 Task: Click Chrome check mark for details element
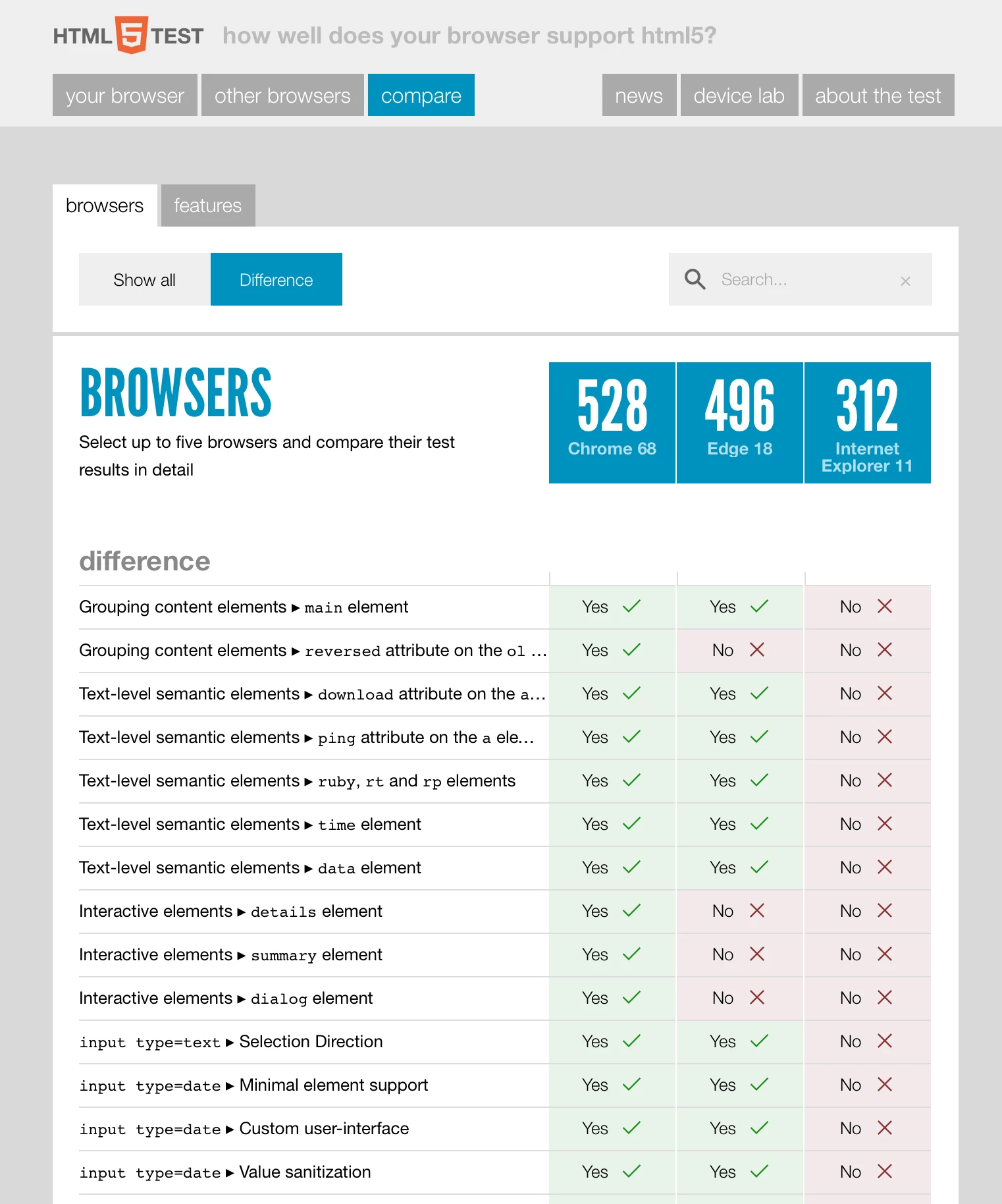631,910
